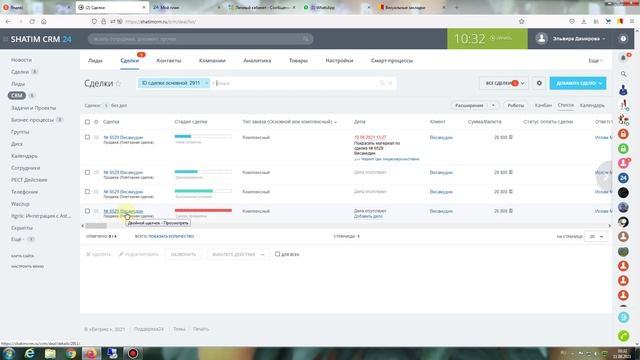Open the Смарт-процессы tab
This screenshot has width=640, height=360.
pos(392,60)
